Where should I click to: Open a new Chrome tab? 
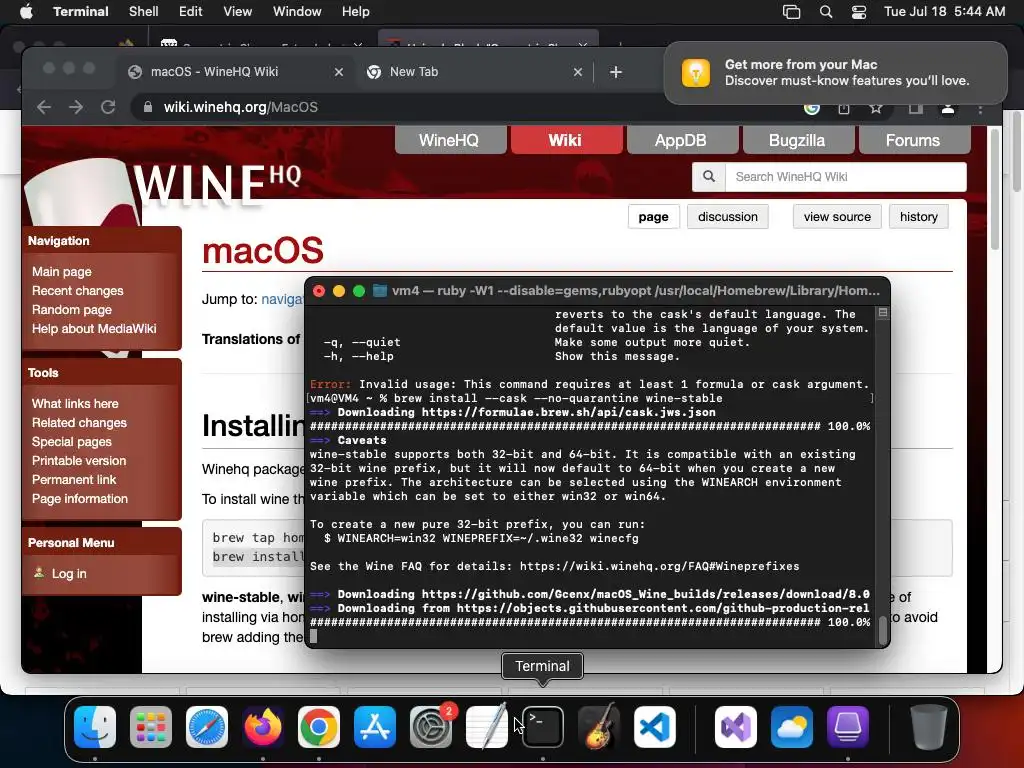(616, 72)
